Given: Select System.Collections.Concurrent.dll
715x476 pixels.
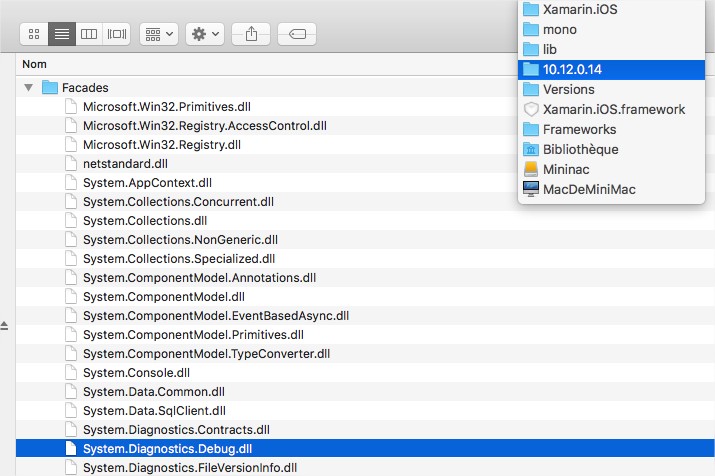Looking at the screenshot, I should pos(178,202).
